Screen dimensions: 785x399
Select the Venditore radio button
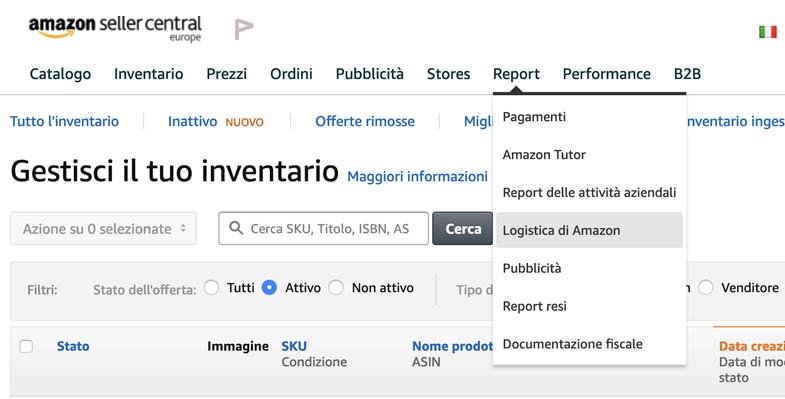click(x=706, y=287)
